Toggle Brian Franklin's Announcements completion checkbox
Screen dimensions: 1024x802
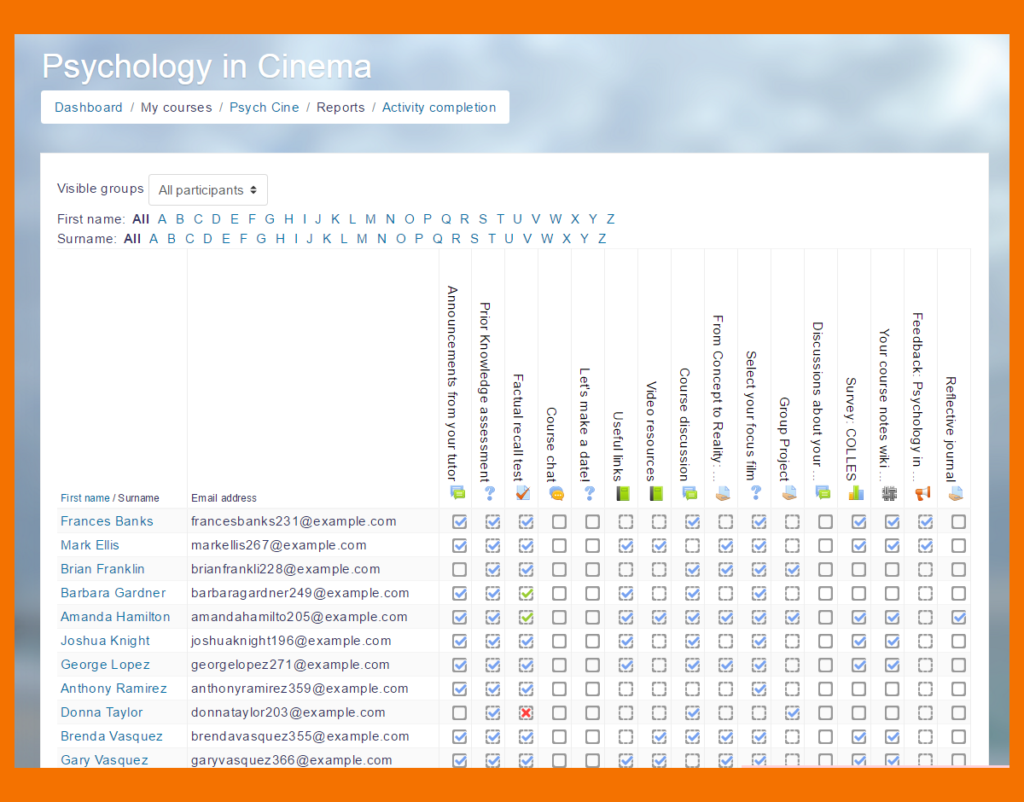pyautogui.click(x=459, y=570)
